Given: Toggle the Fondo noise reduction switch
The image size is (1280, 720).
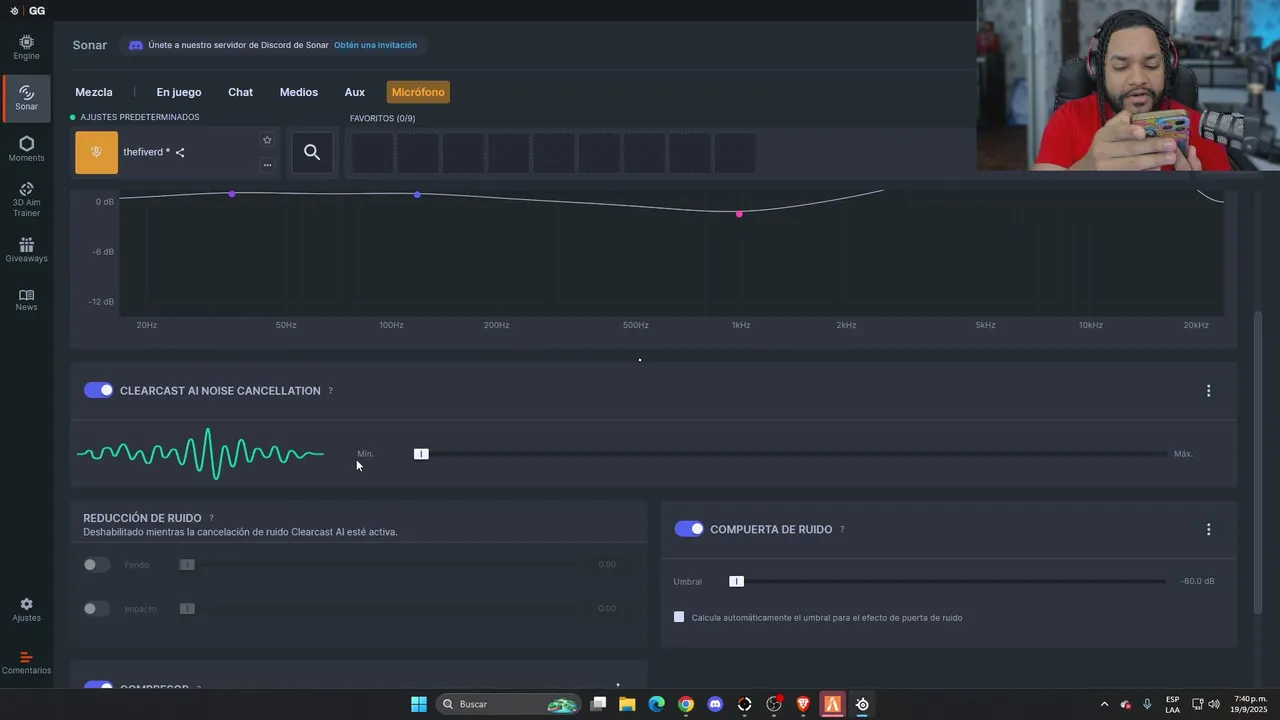Looking at the screenshot, I should coord(96,565).
